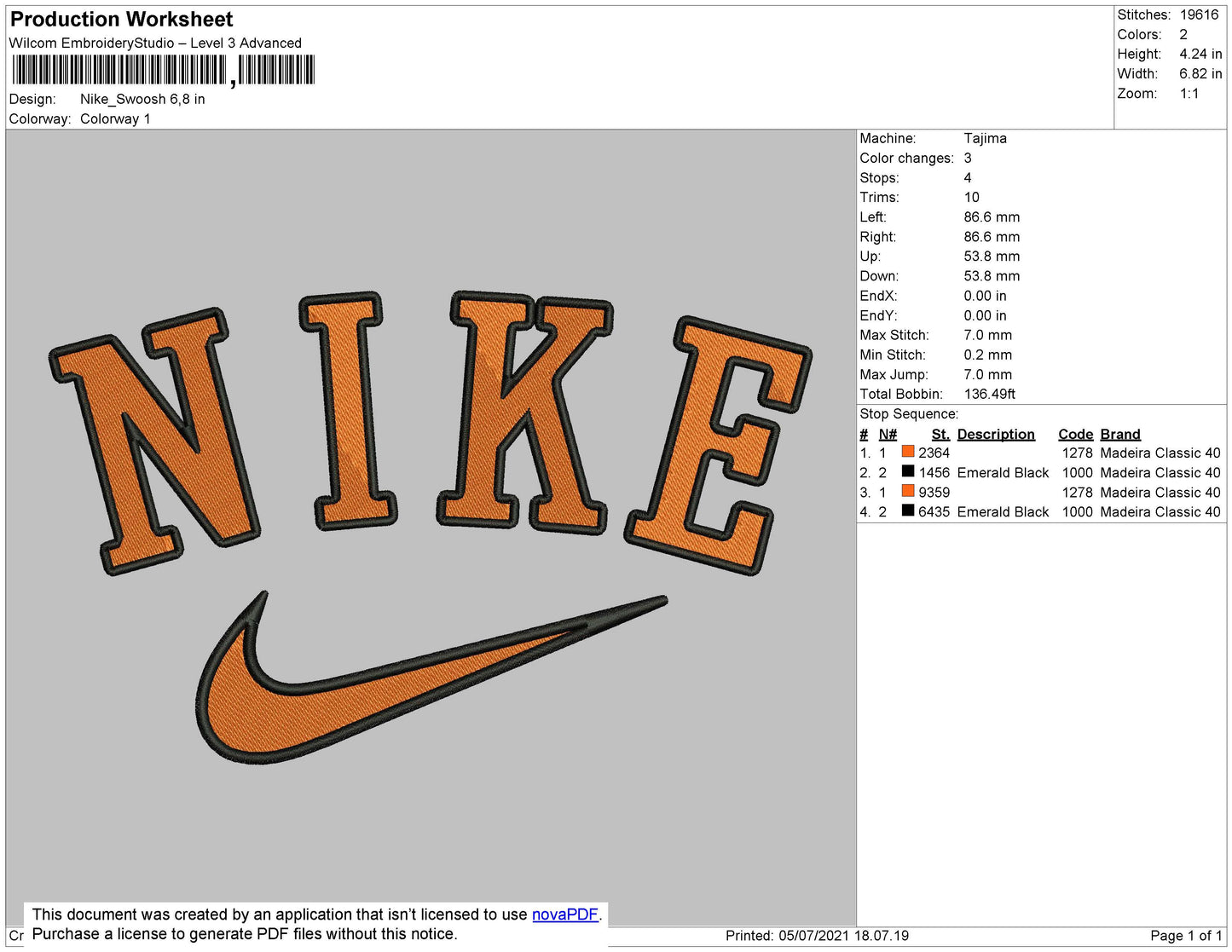The width and height of the screenshot is (1232, 952).
Task: Open the novaPDF link
Action: 565,914
